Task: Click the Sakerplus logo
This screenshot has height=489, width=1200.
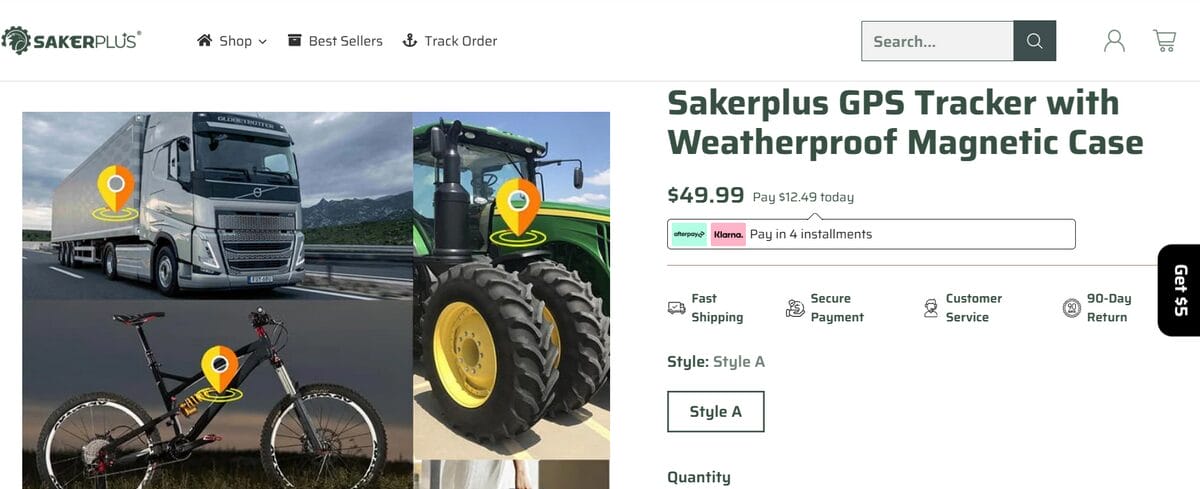Action: tap(71, 40)
